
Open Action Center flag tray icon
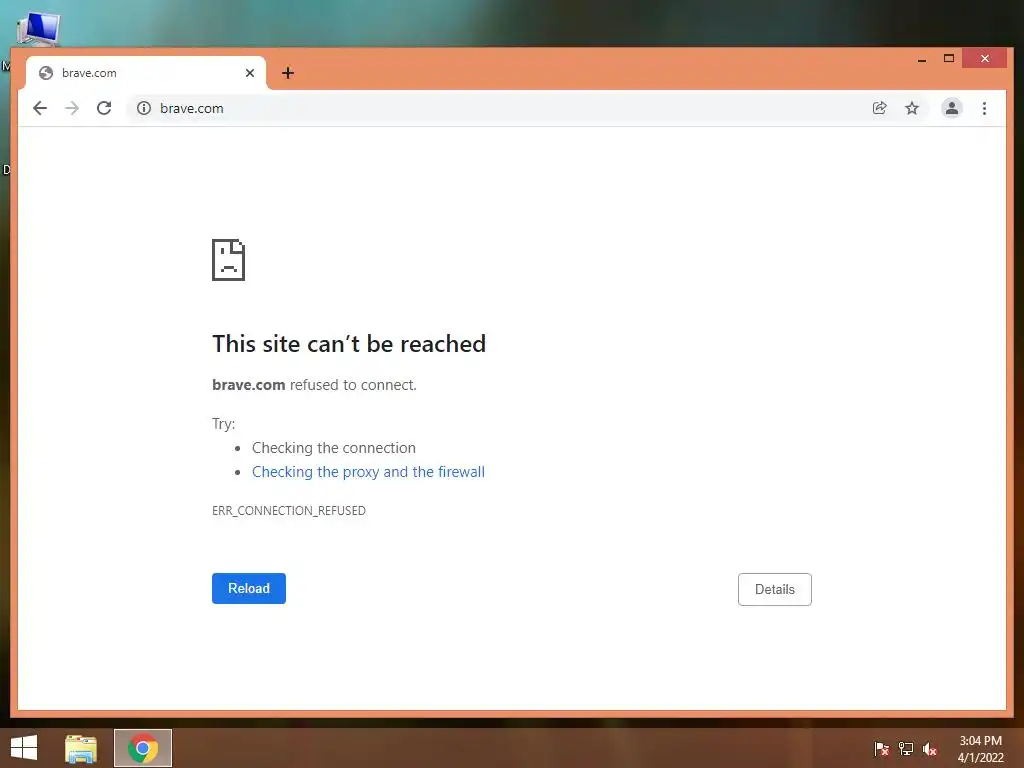pyautogui.click(x=881, y=749)
